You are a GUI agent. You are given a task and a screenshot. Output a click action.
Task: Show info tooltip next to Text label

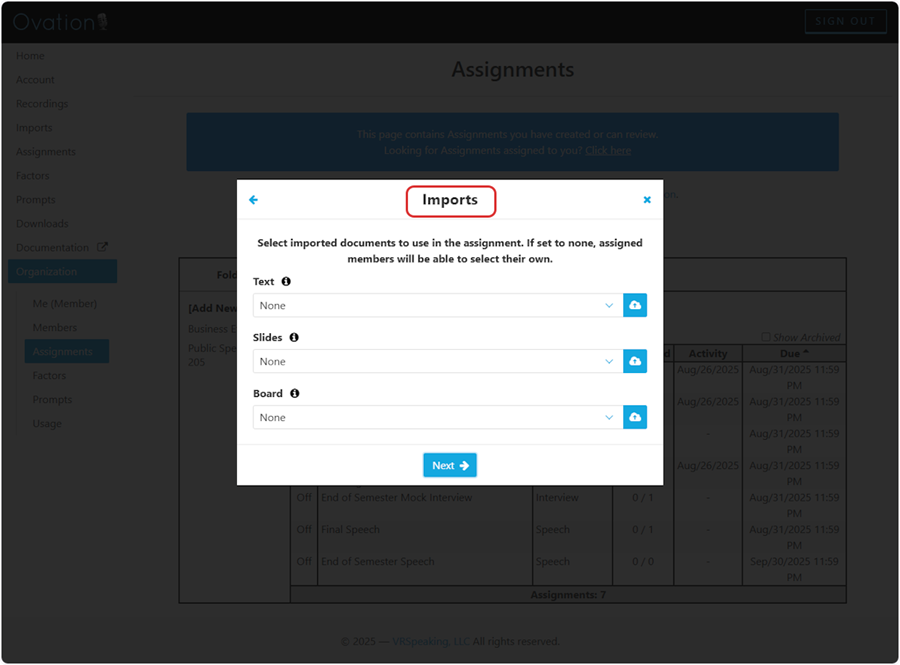pos(286,281)
